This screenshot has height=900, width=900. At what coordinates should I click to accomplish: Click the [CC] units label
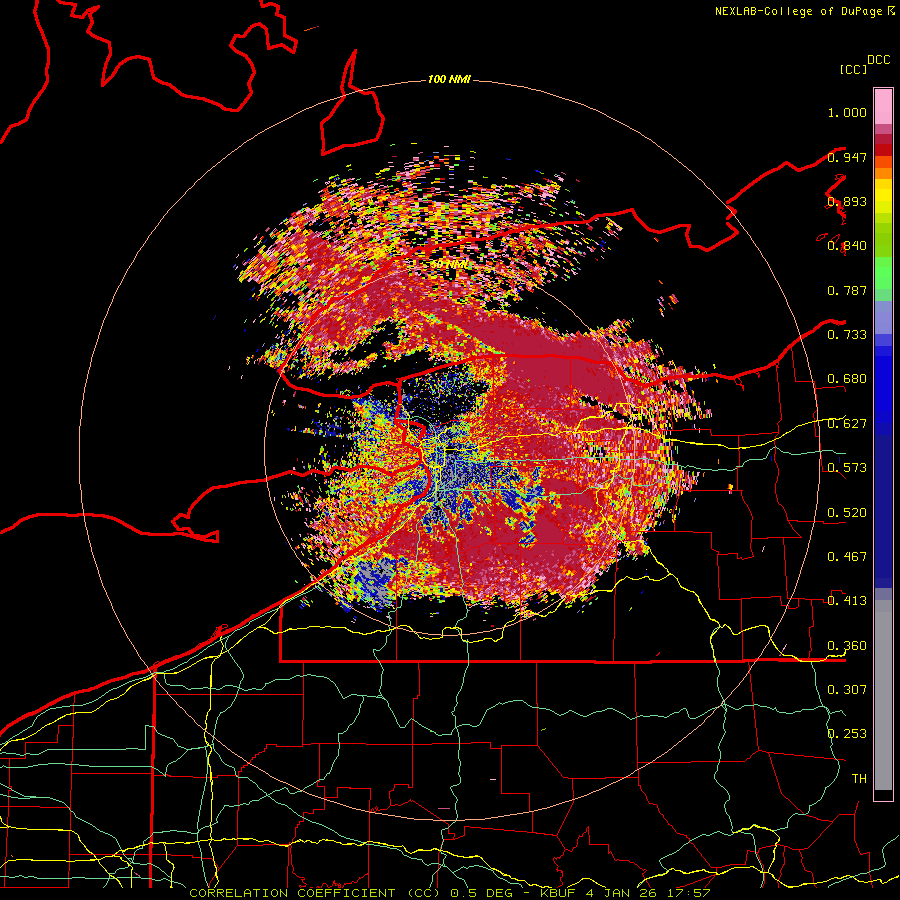[853, 69]
